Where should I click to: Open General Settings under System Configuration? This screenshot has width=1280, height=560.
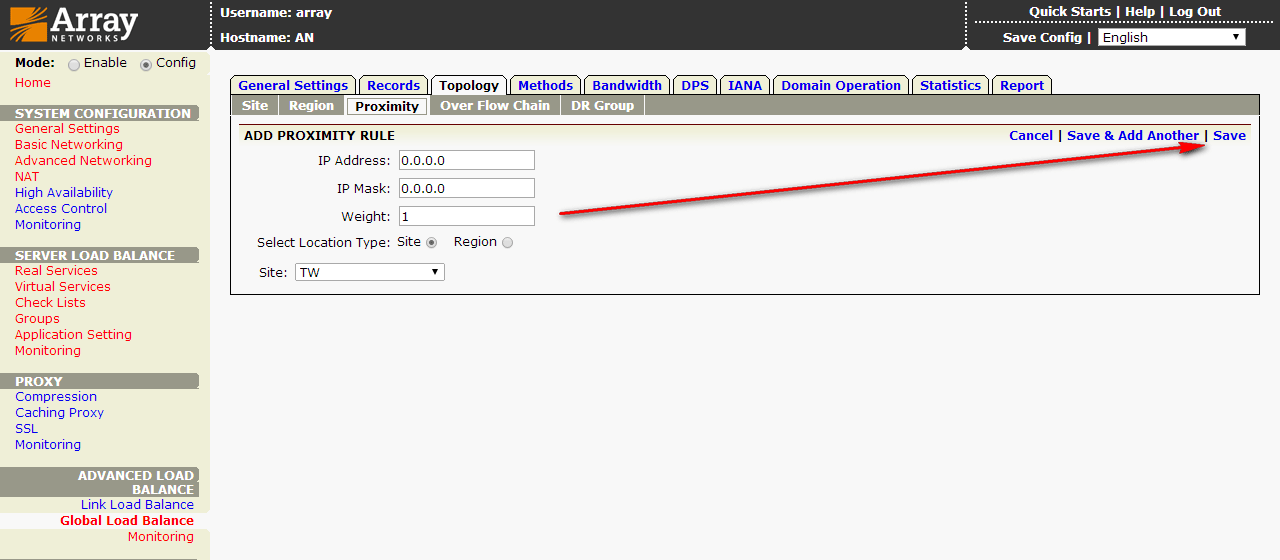click(67, 128)
